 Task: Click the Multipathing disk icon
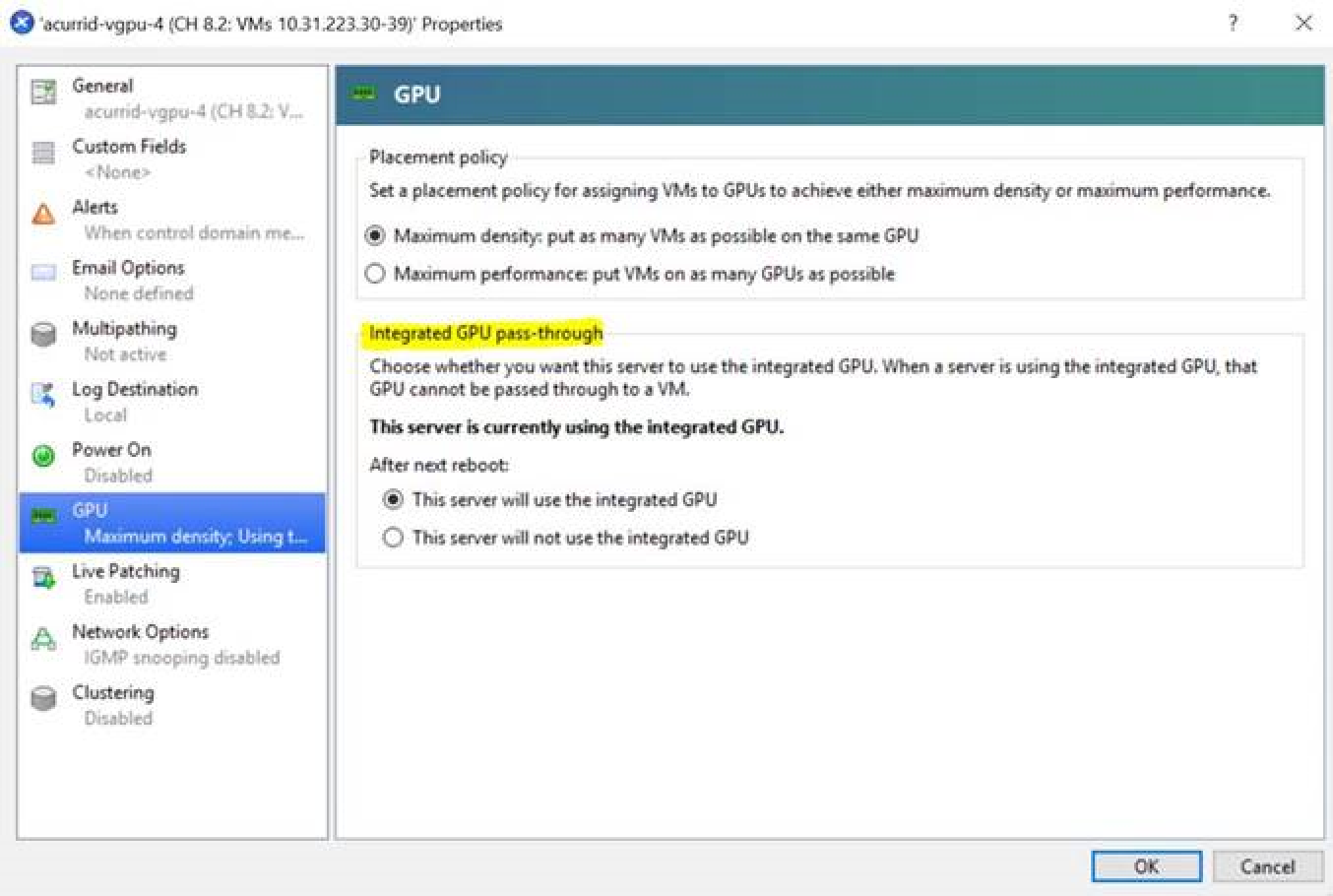[x=42, y=335]
